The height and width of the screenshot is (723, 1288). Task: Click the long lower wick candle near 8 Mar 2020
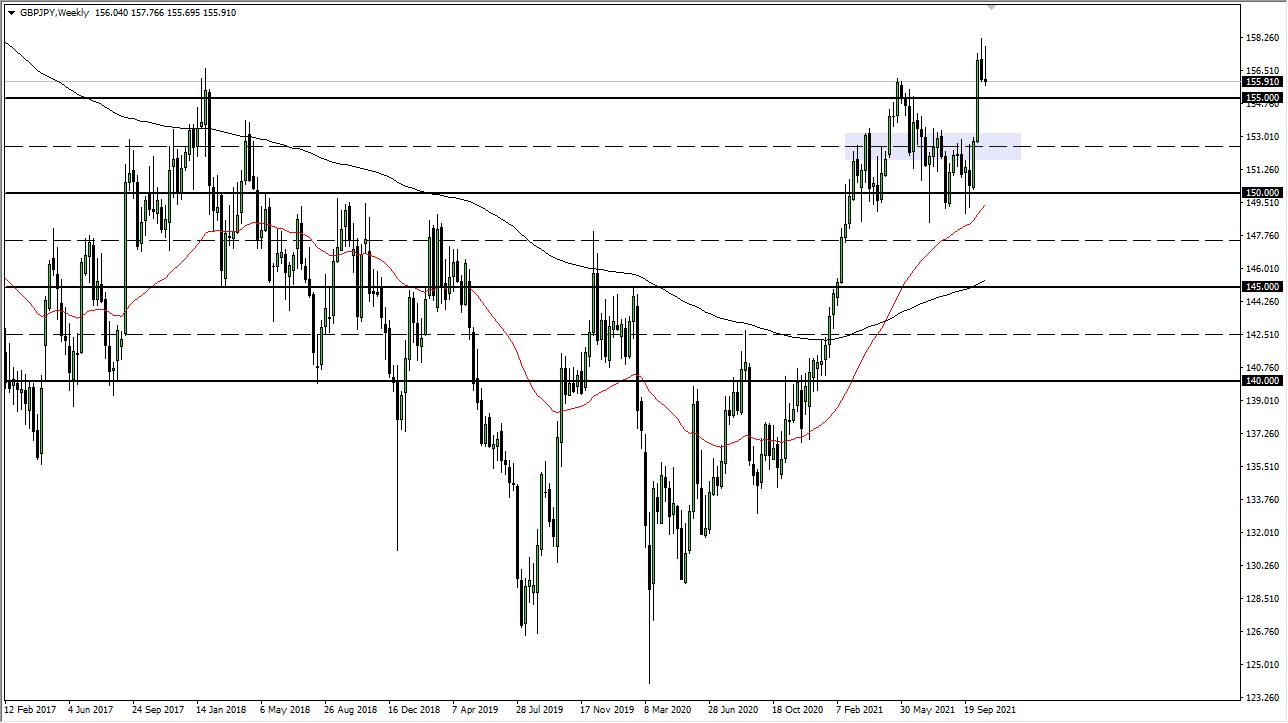pos(650,600)
